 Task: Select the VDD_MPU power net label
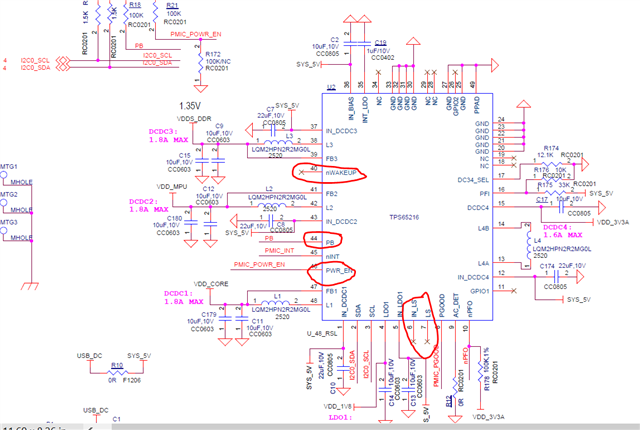pos(172,187)
